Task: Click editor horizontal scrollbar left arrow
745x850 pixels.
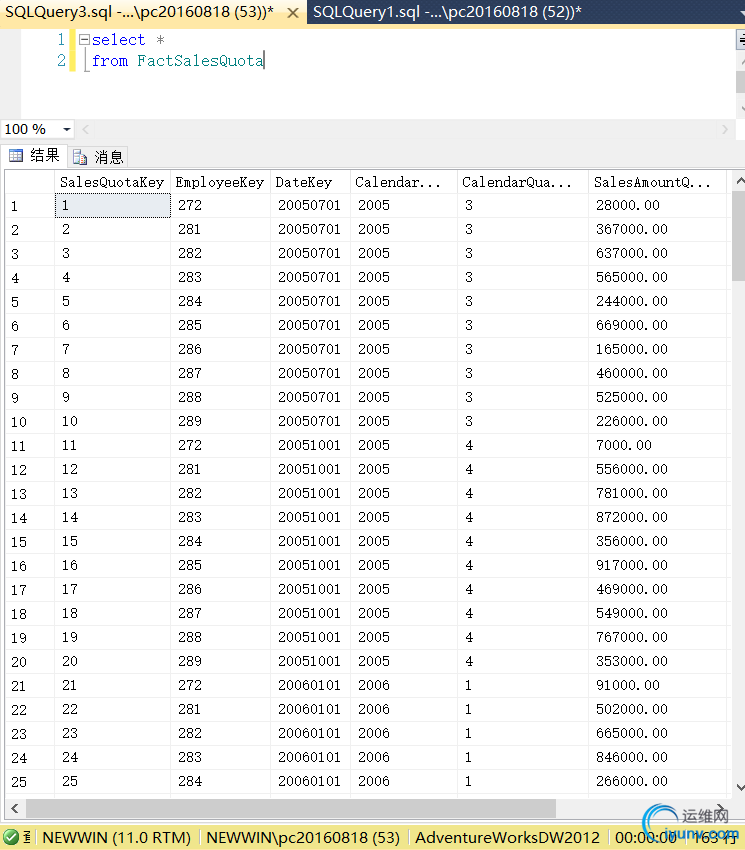Action: tap(85, 130)
